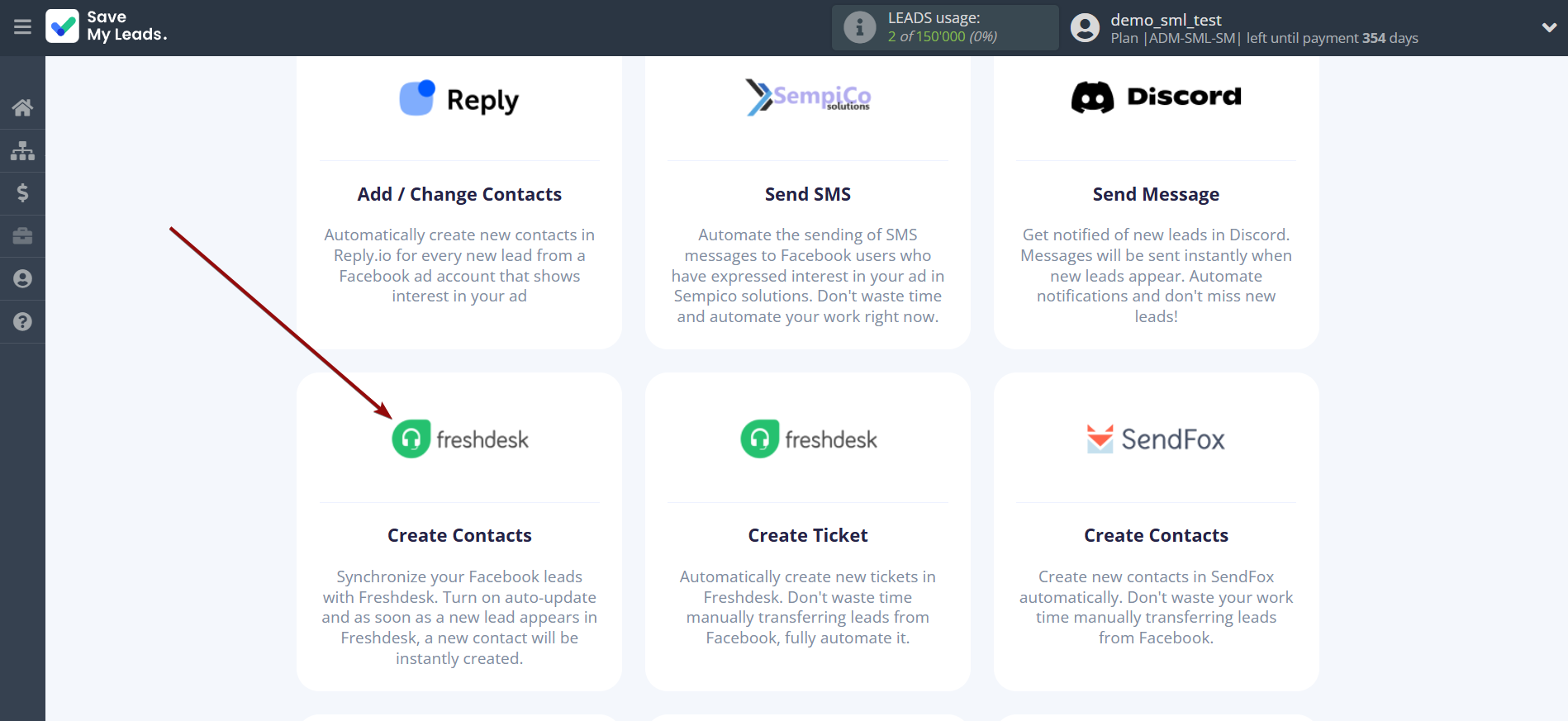The width and height of the screenshot is (1568, 721).
Task: Click the LEADS usage info icon
Action: [x=859, y=27]
